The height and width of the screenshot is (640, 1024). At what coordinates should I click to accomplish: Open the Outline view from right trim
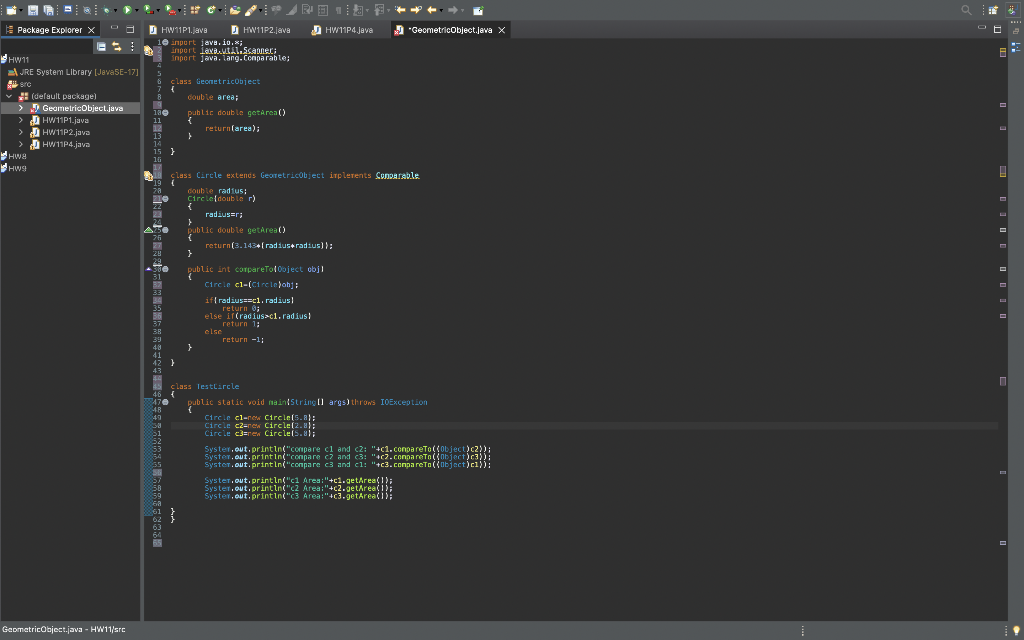(x=1016, y=47)
